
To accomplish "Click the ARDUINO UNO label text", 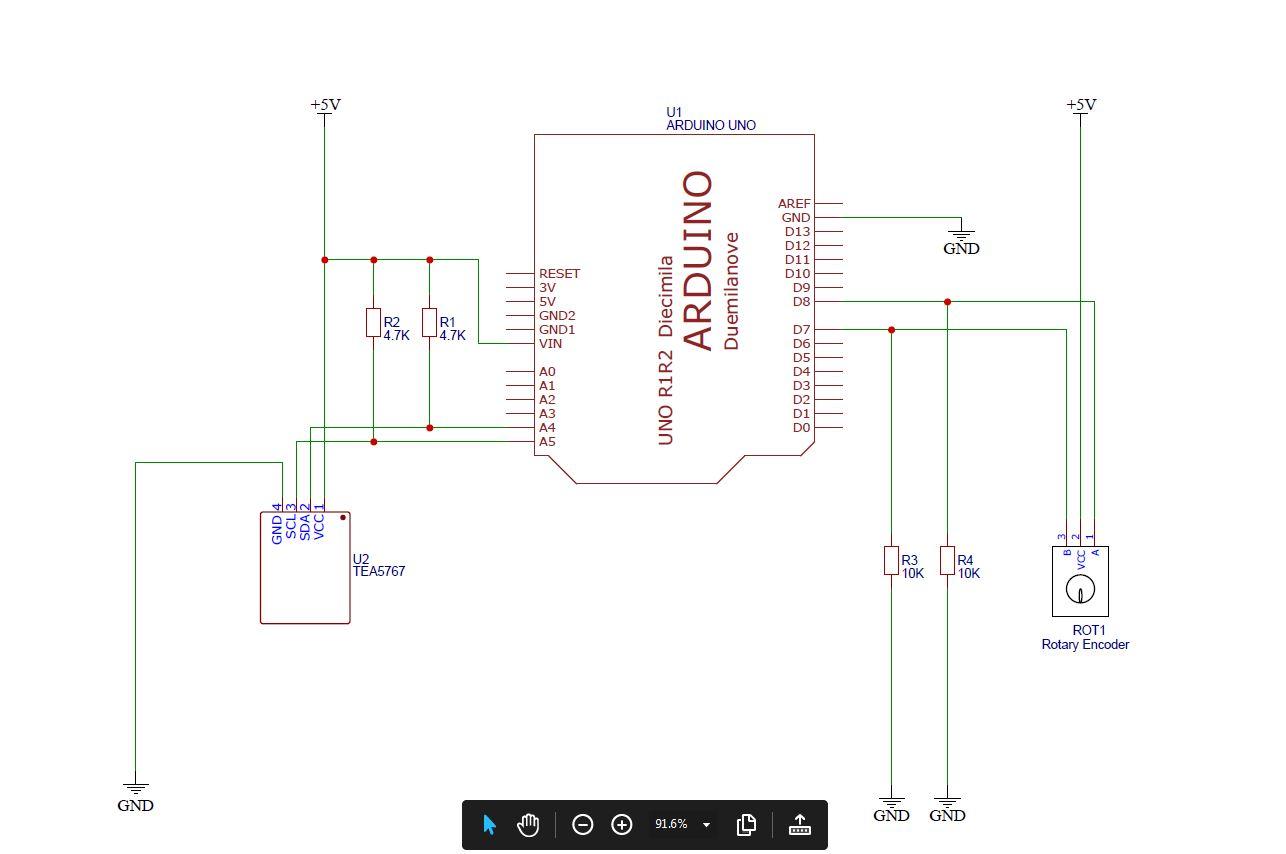I will click(709, 125).
